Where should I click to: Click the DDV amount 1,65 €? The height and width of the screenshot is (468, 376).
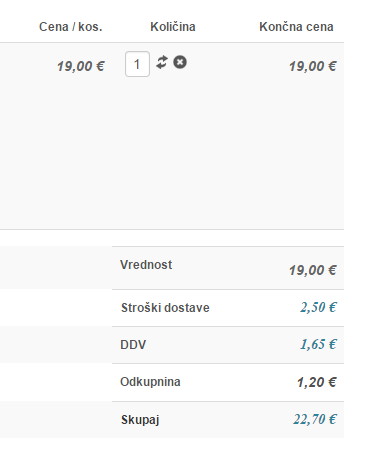(318, 344)
